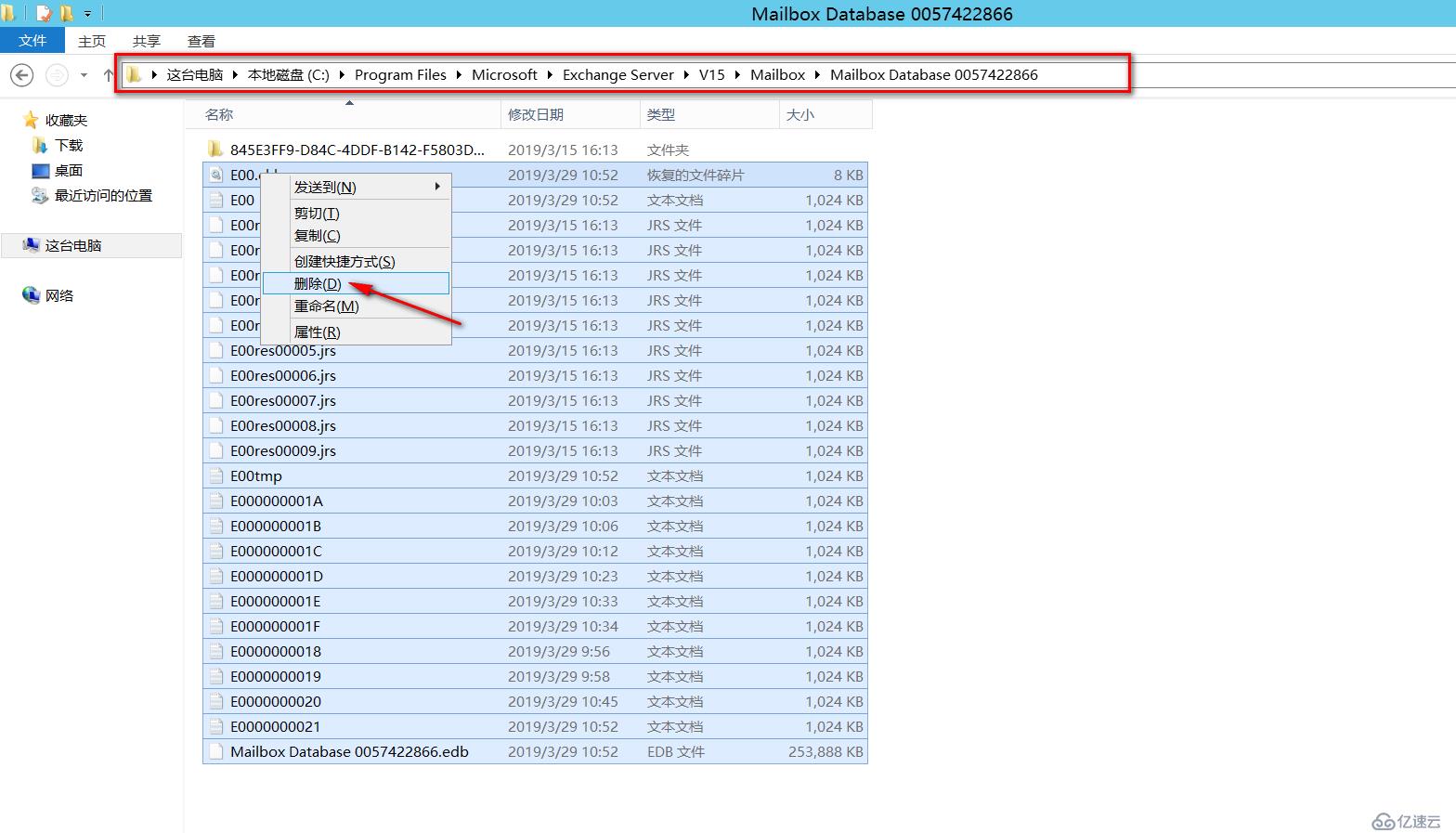
Task: Expand the arrow after Exchange Server breadcrumb
Action: [687, 74]
